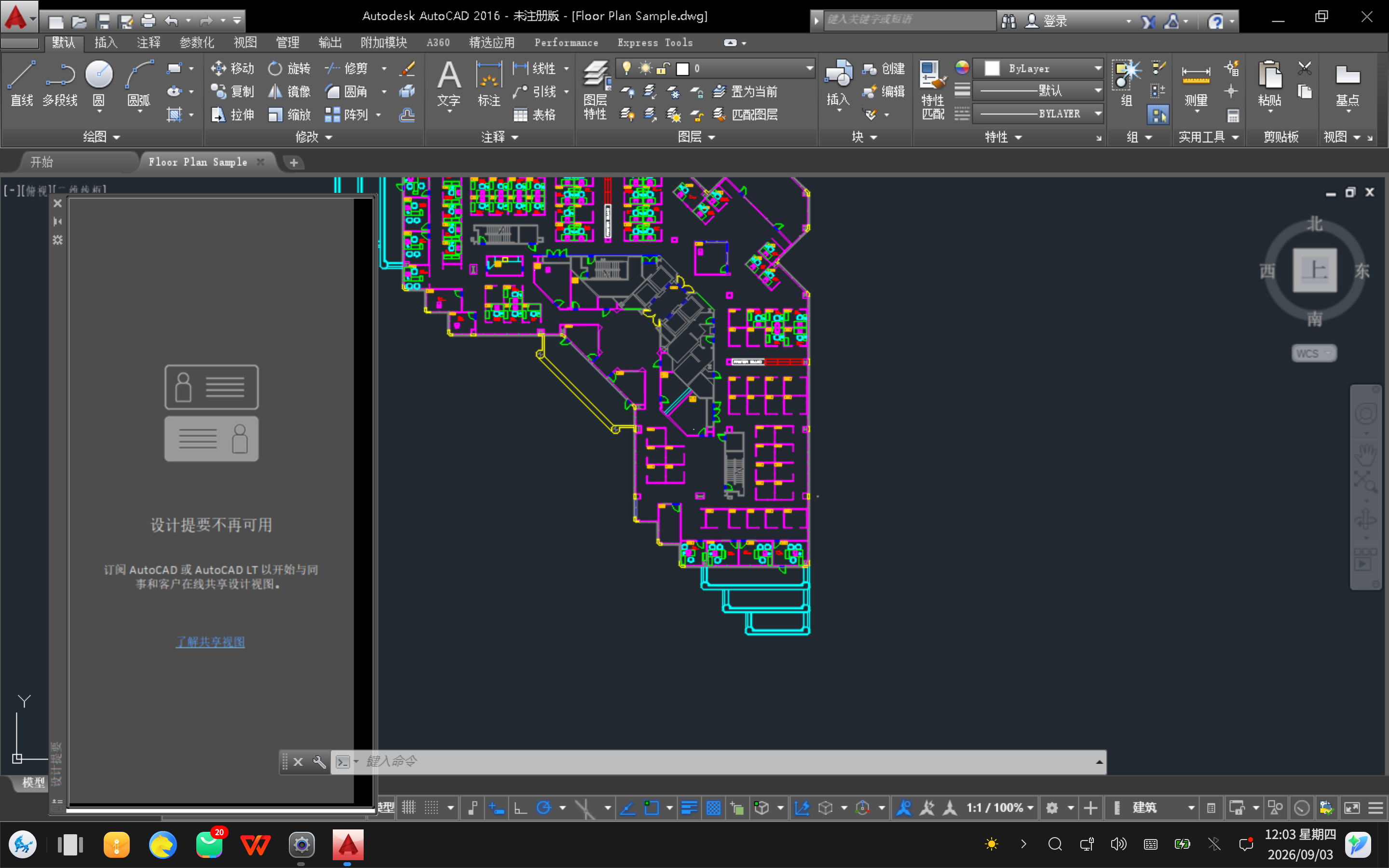Click the layer color white swatch
This screenshot has height=868, width=1389.
click(x=682, y=69)
